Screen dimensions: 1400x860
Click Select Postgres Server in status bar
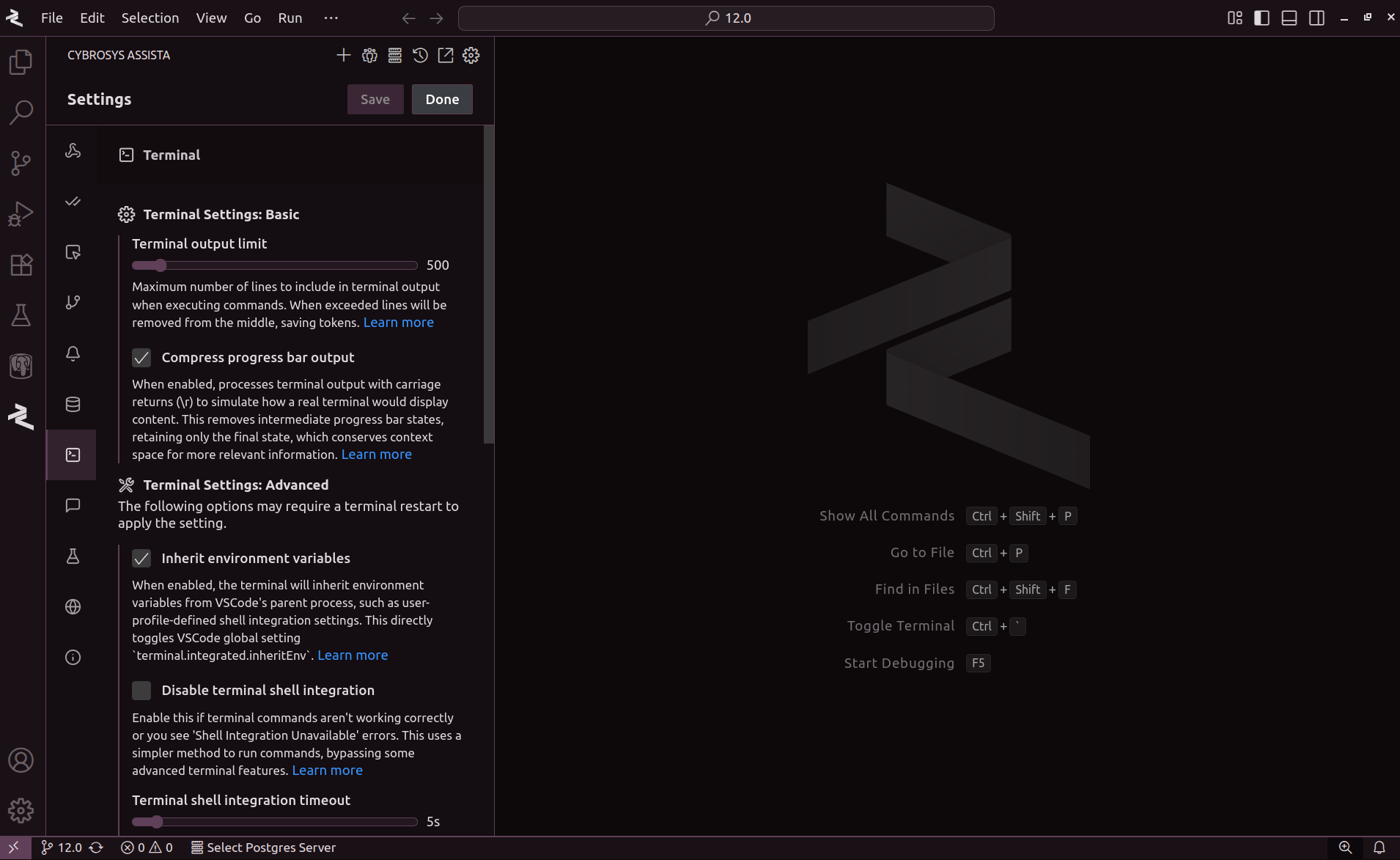(x=263, y=848)
